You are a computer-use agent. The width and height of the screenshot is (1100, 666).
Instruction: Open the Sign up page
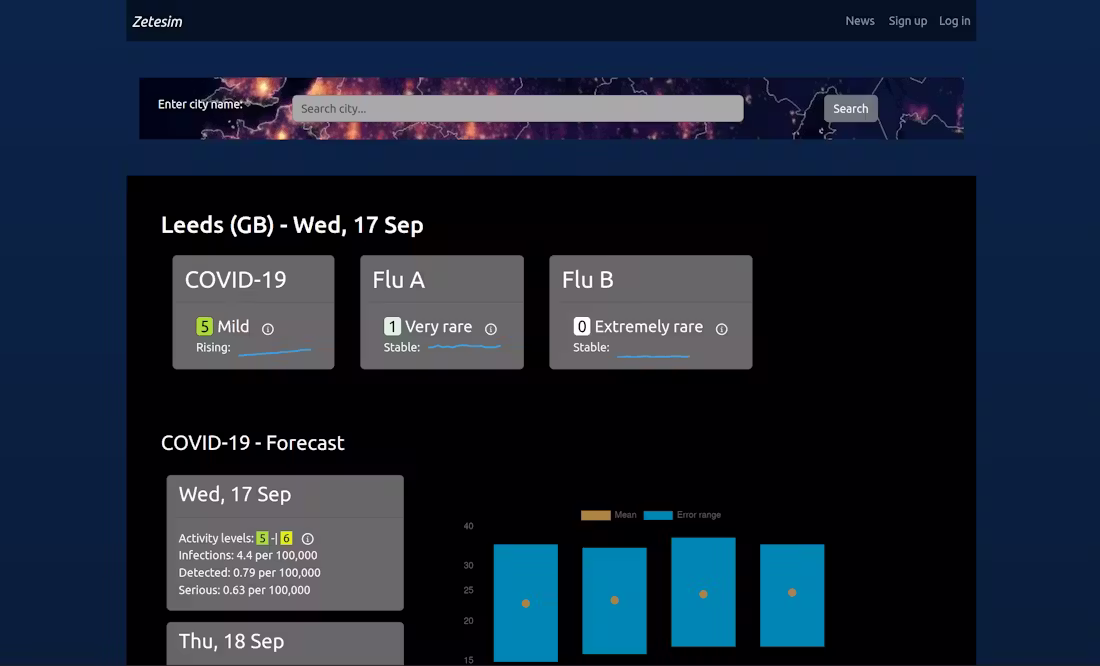click(x=907, y=21)
